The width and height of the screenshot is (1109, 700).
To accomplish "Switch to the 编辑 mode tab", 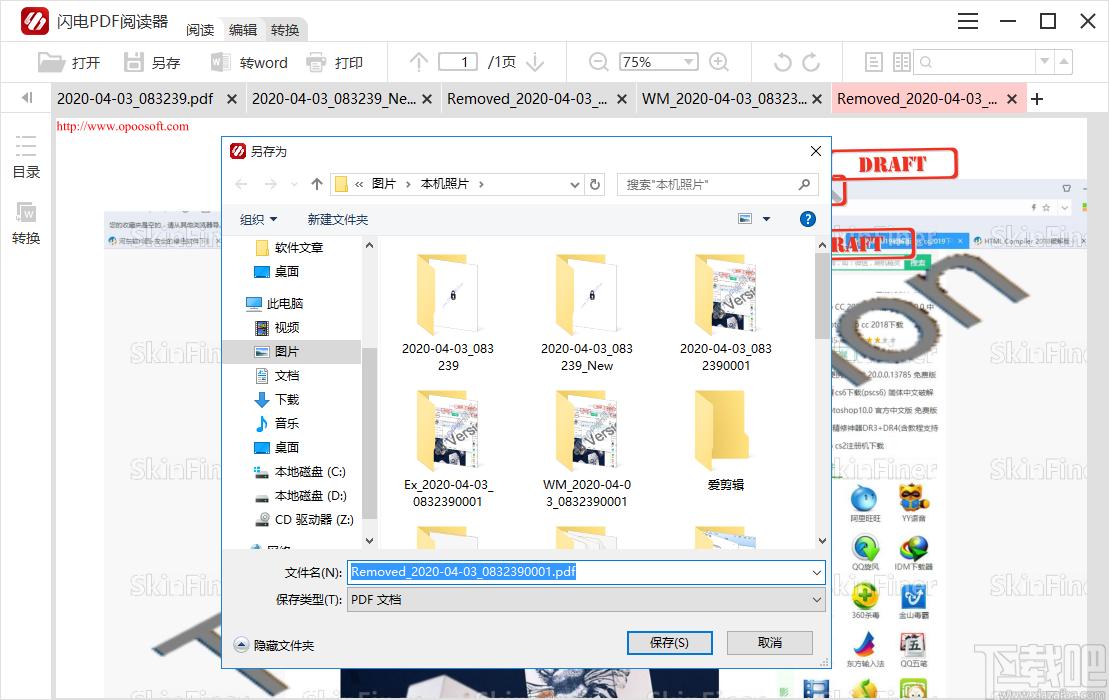I will click(243, 30).
